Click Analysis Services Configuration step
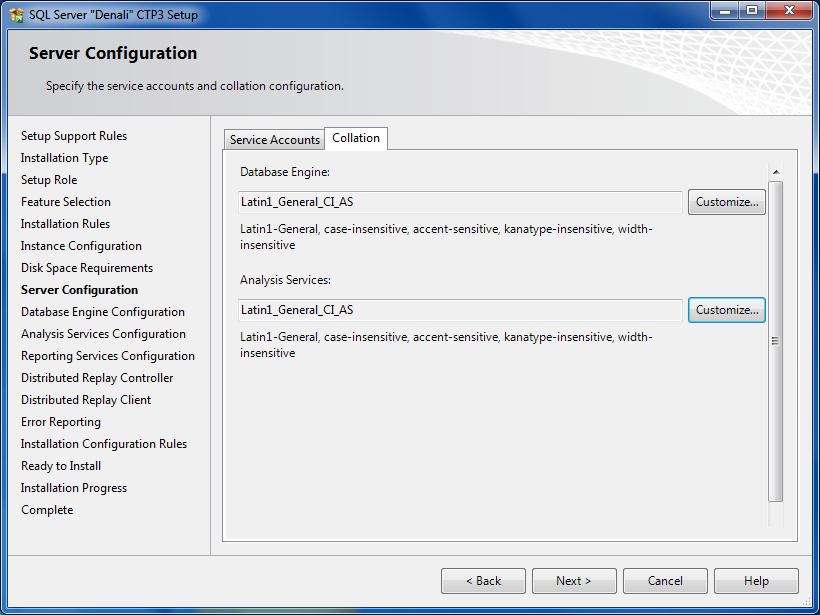The image size is (820, 615). tap(103, 334)
